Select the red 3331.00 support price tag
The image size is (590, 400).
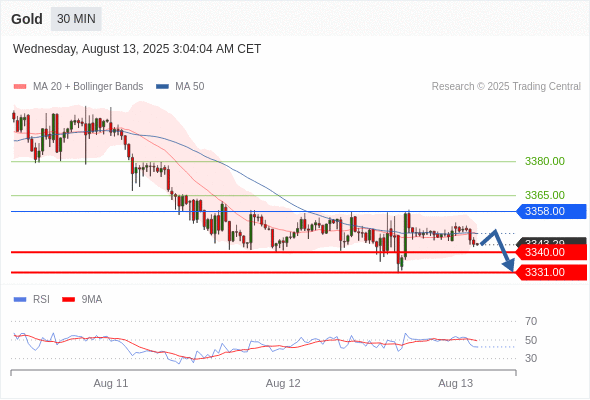[x=551, y=272]
